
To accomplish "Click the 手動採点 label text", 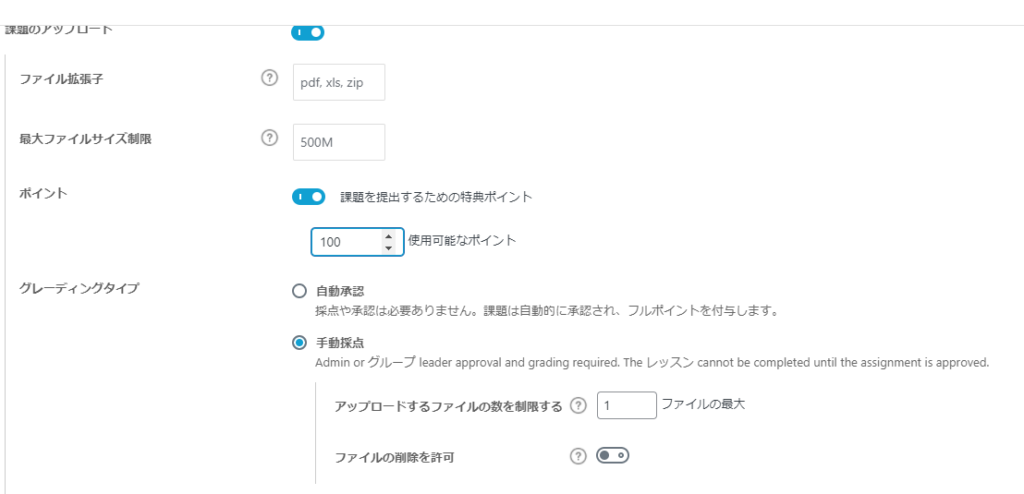I will 335,343.
